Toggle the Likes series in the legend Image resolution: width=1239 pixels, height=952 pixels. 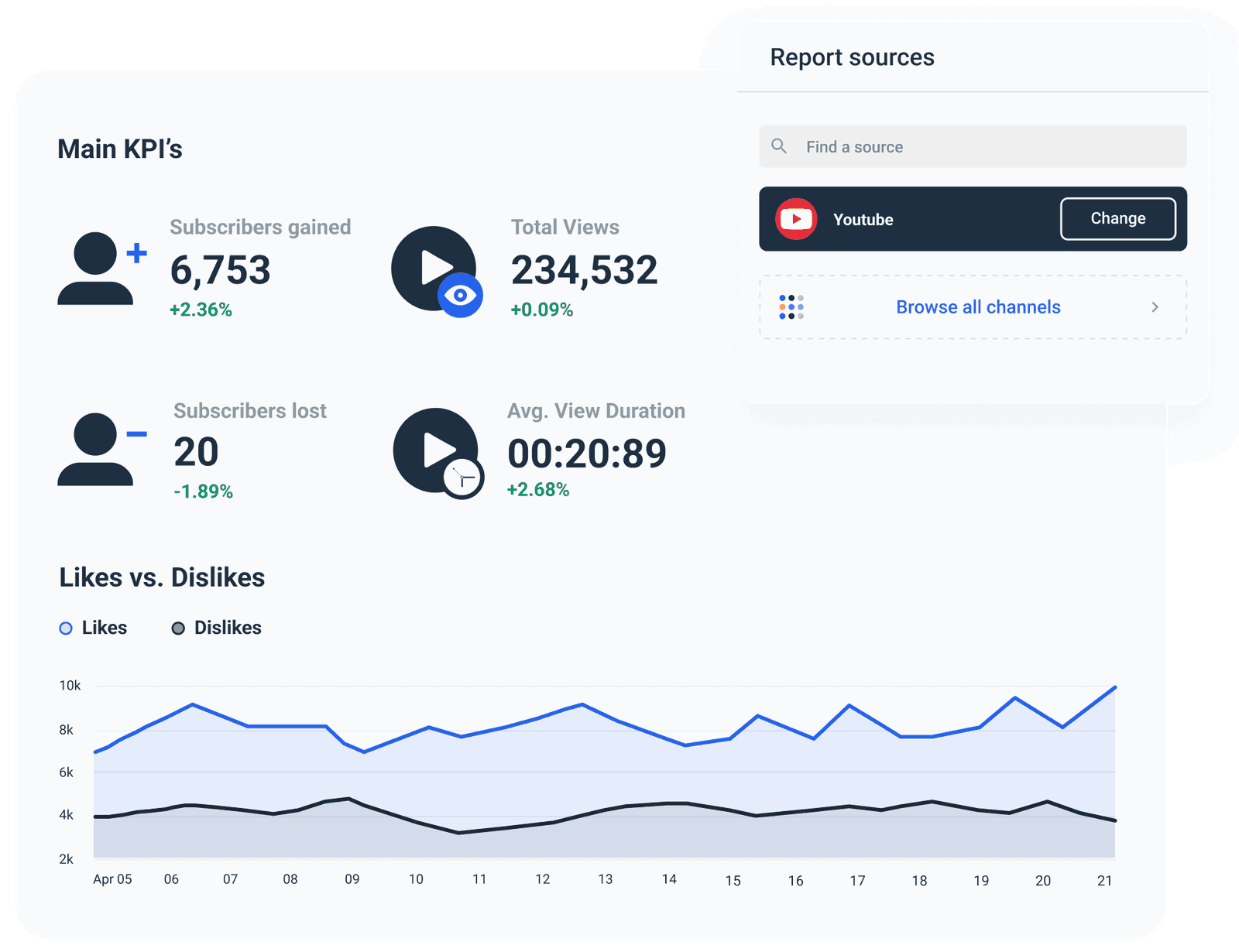[x=93, y=628]
